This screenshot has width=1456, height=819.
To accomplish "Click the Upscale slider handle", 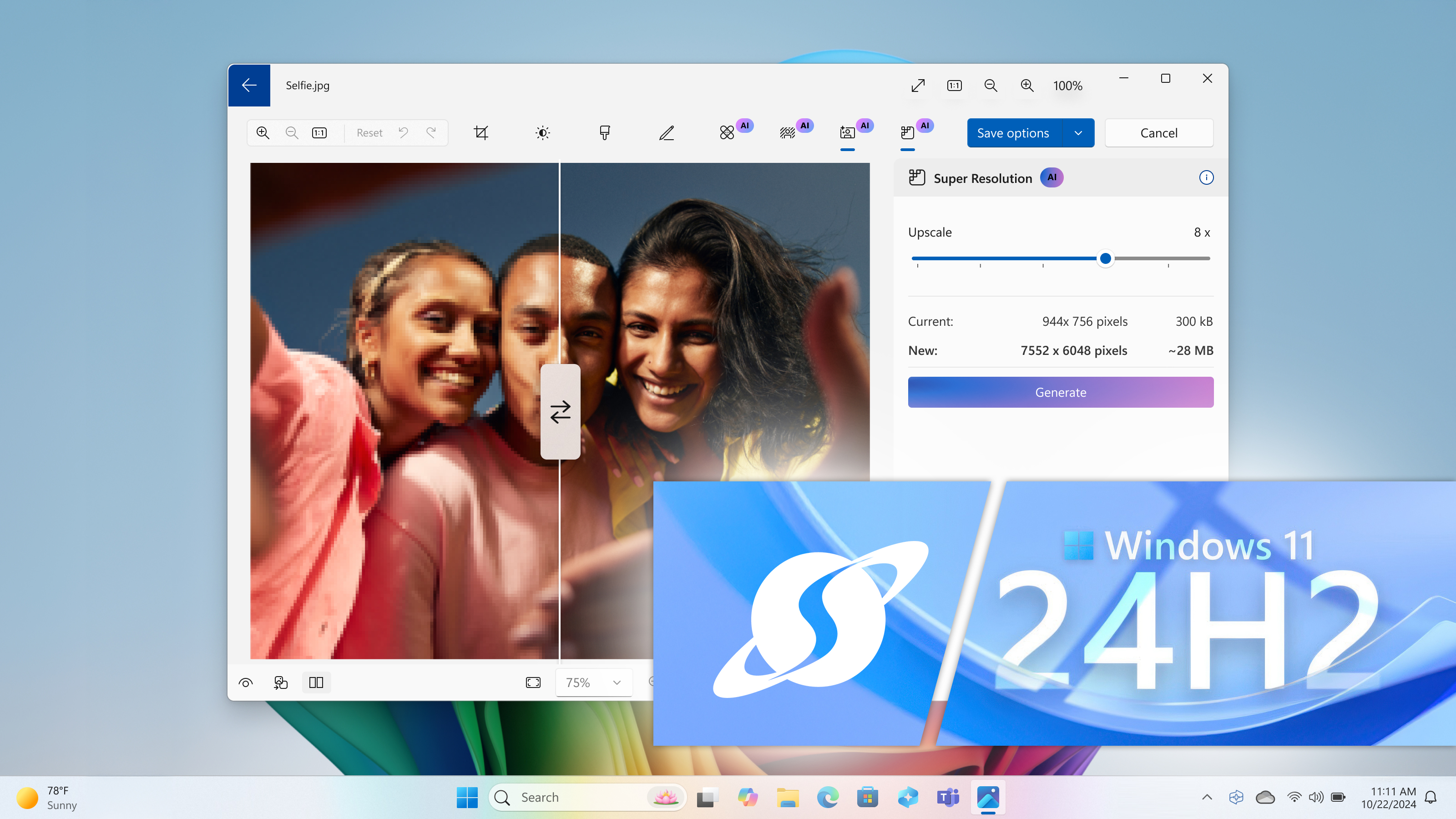I will point(1106,259).
